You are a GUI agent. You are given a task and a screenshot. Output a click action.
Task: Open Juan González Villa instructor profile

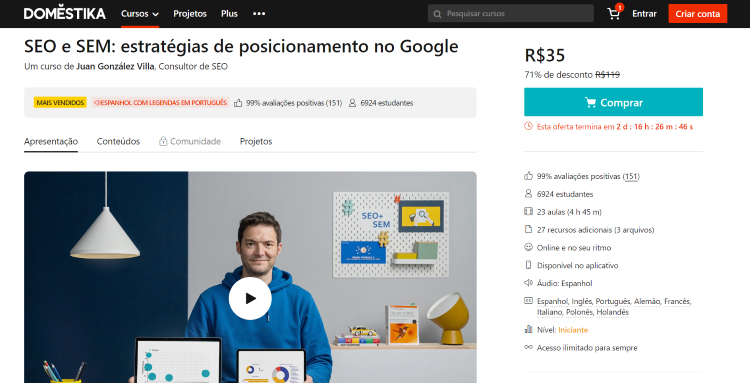(115, 66)
